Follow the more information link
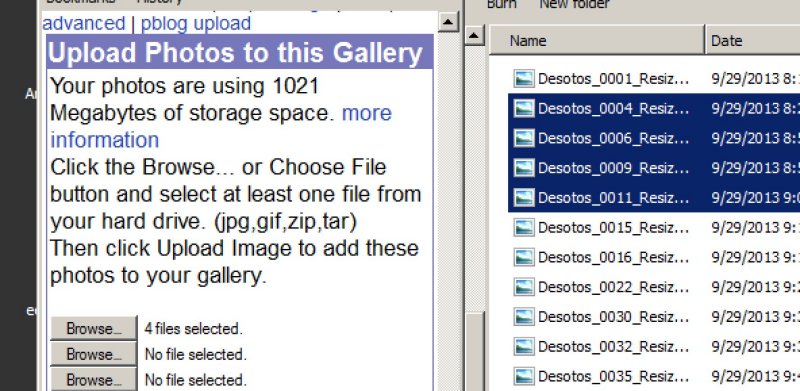The width and height of the screenshot is (800, 391). tap(221, 126)
